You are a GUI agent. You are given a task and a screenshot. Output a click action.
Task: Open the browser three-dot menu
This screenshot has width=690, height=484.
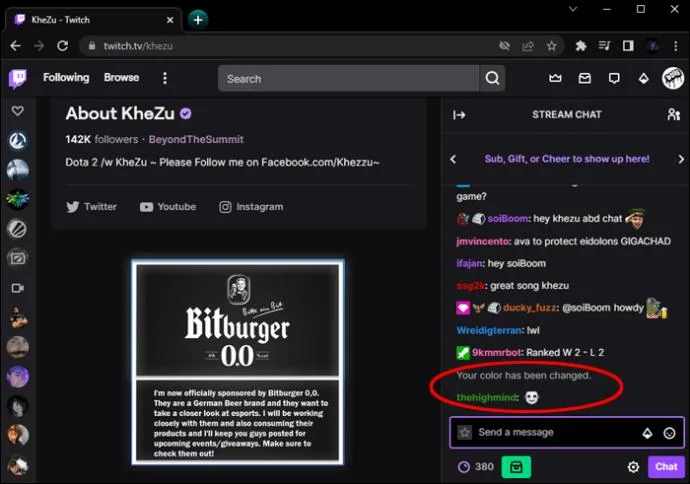[675, 46]
